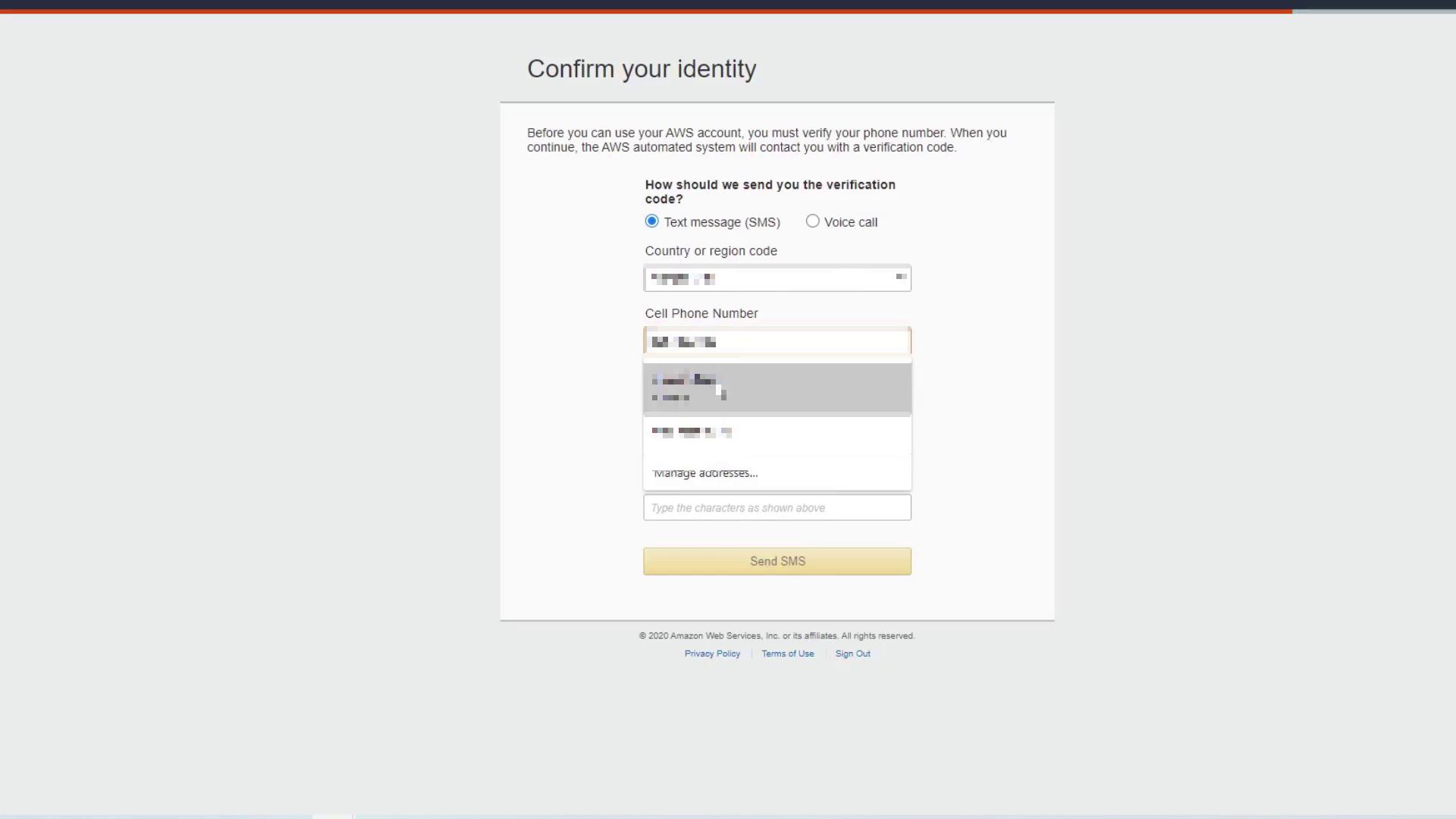Click the arrow icon in country code field
Image resolution: width=1456 pixels, height=819 pixels.
[x=901, y=278]
